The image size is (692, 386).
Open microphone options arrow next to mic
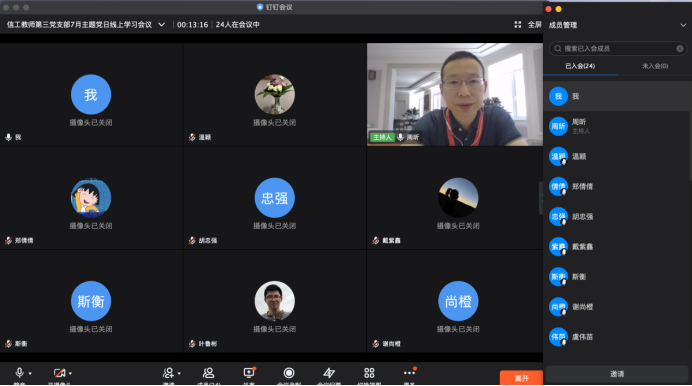[x=30, y=374]
